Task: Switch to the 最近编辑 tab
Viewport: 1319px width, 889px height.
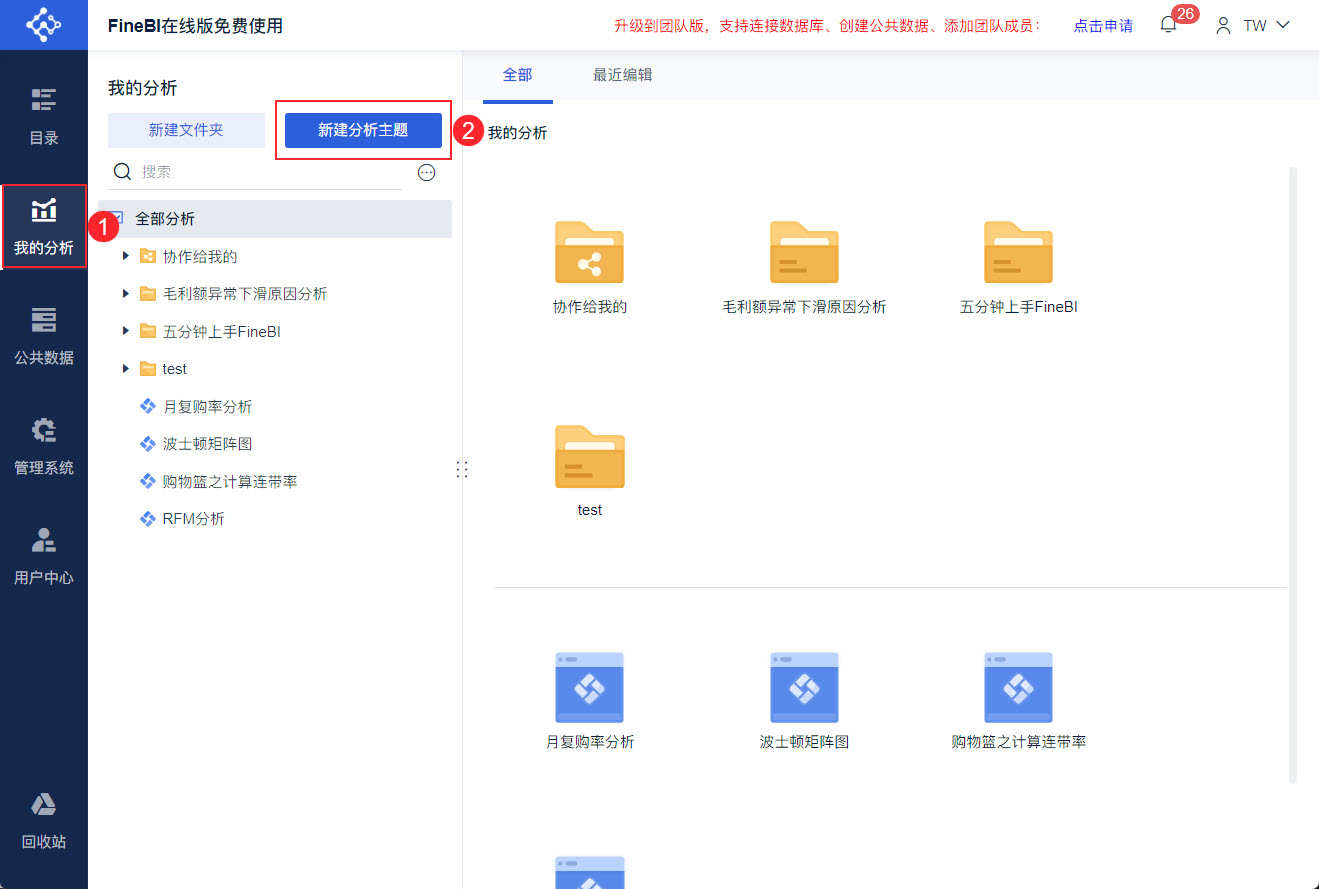Action: click(x=622, y=75)
